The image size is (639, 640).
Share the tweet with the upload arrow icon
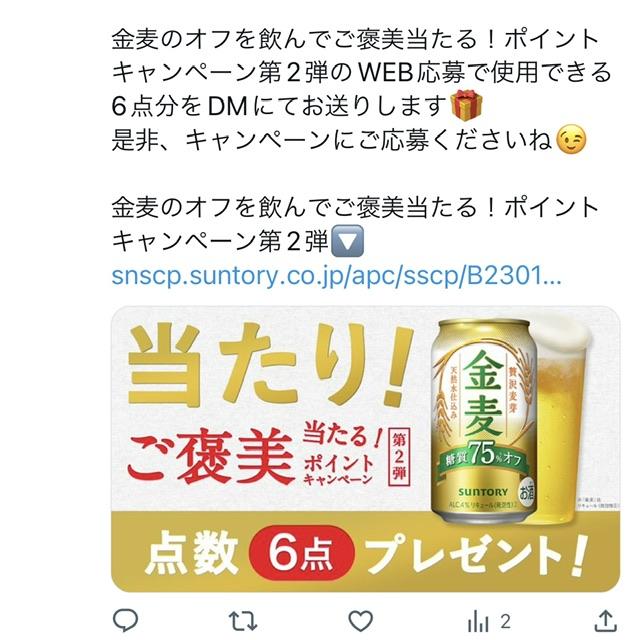coord(607,621)
